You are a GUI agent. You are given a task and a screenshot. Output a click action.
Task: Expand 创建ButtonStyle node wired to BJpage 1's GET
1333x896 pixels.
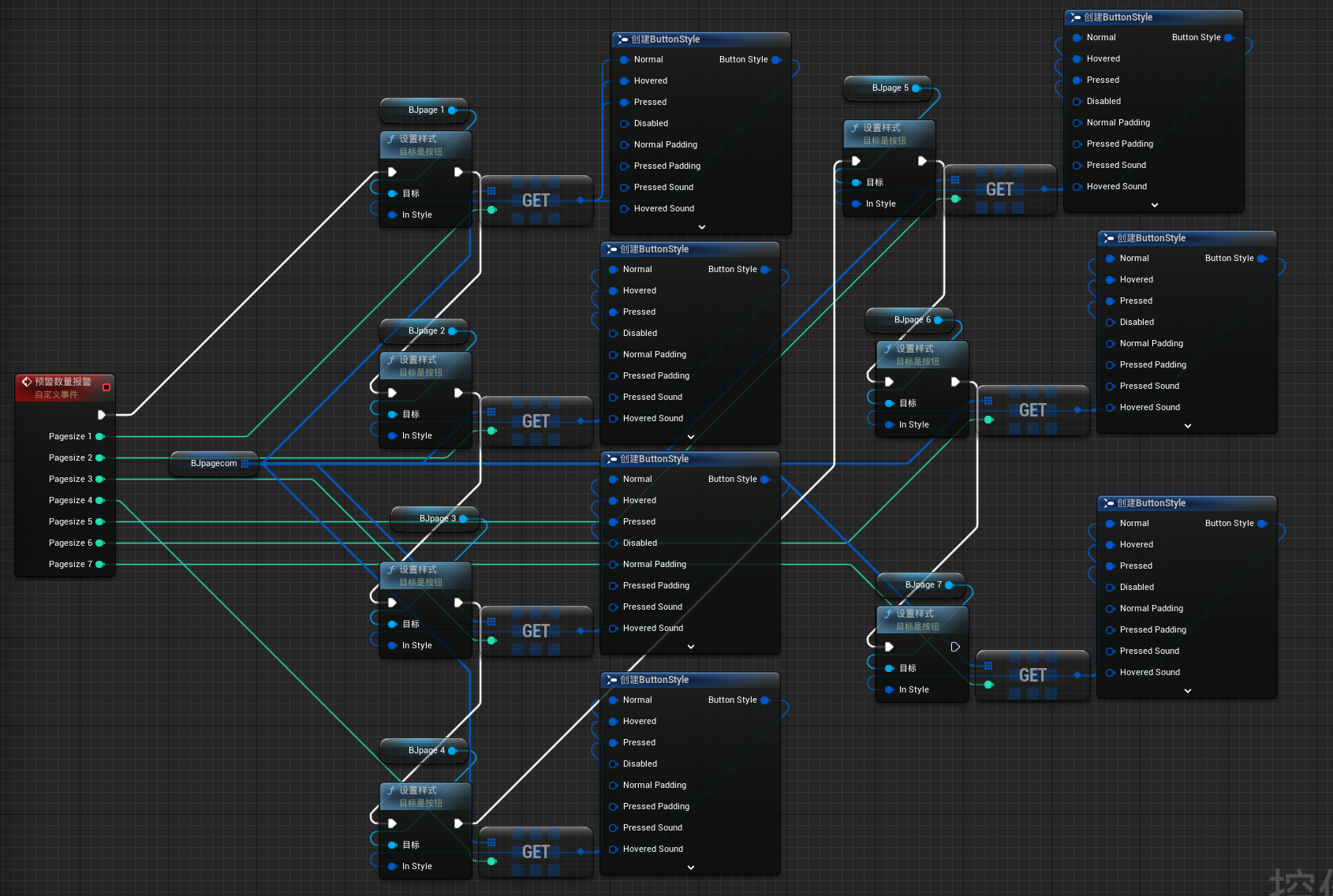click(x=702, y=227)
